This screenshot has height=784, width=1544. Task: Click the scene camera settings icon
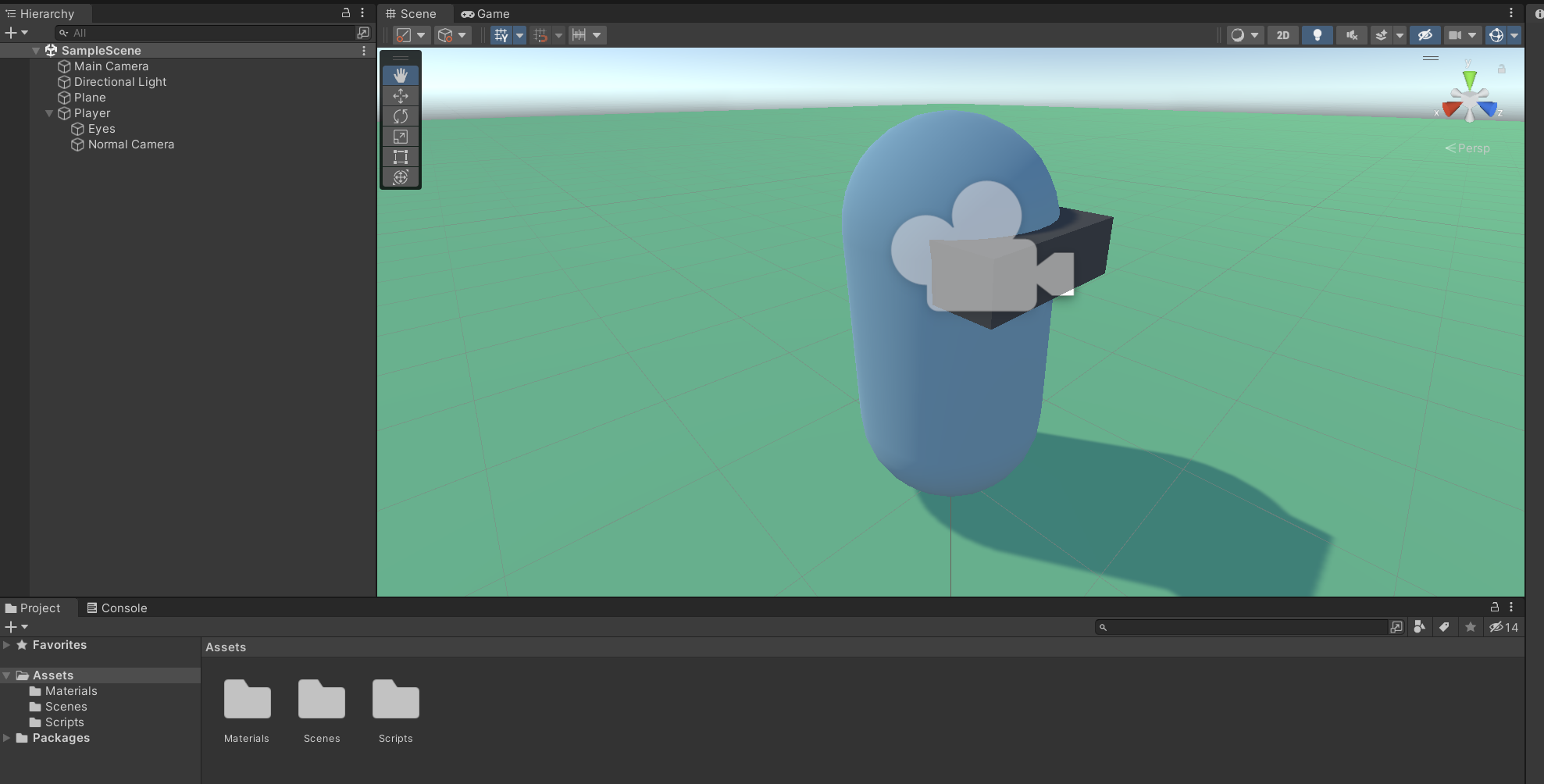pyautogui.click(x=1454, y=35)
